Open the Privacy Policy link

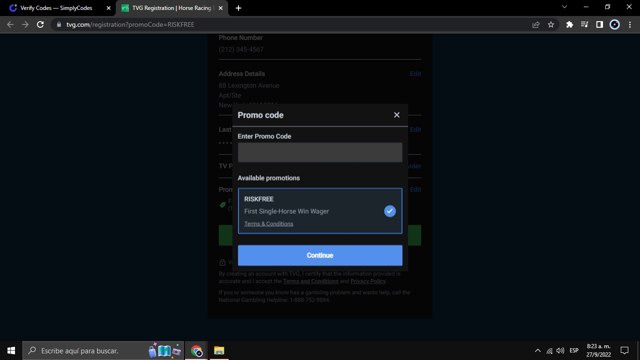point(368,281)
